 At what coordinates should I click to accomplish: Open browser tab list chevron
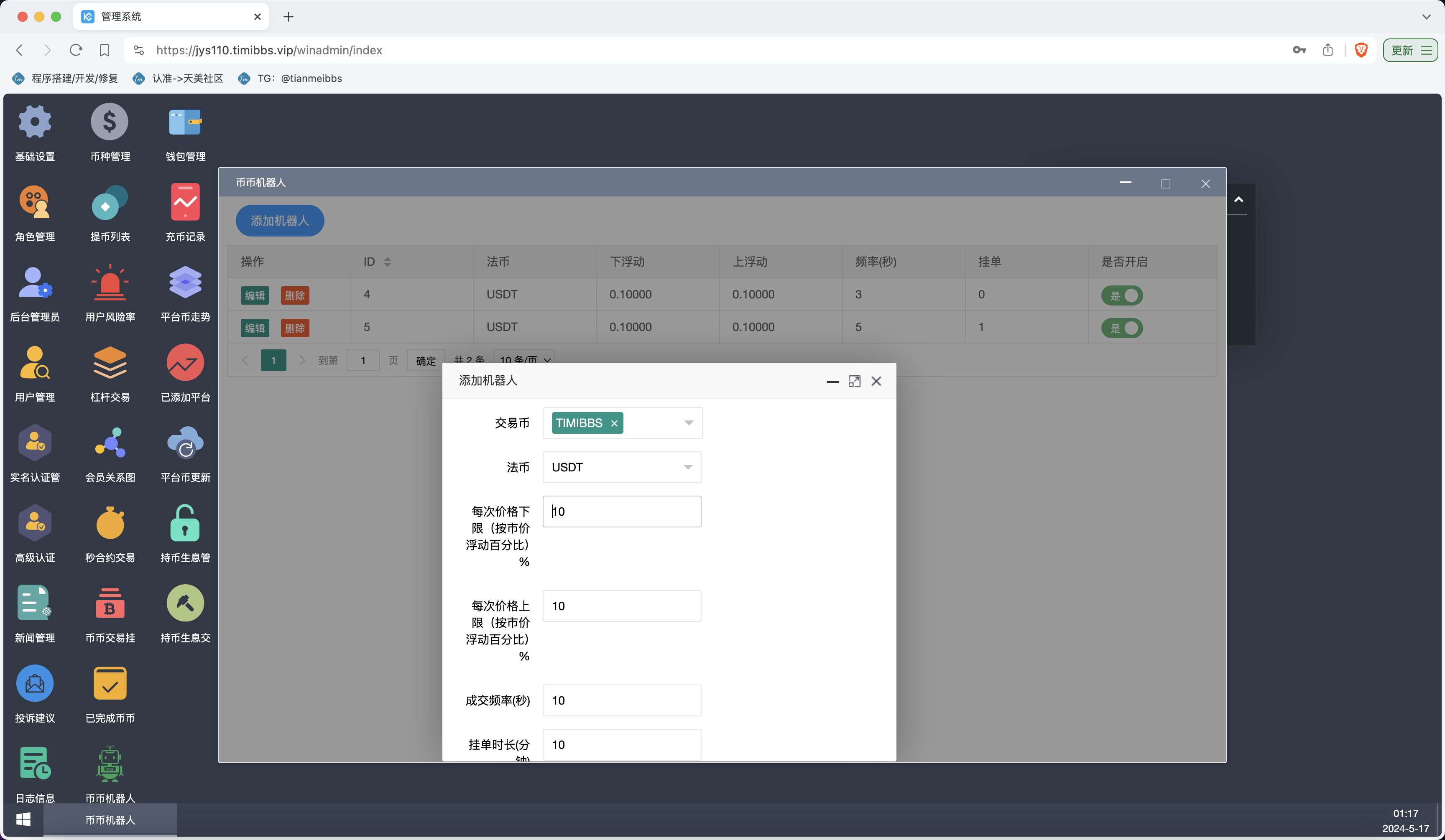tap(1426, 17)
